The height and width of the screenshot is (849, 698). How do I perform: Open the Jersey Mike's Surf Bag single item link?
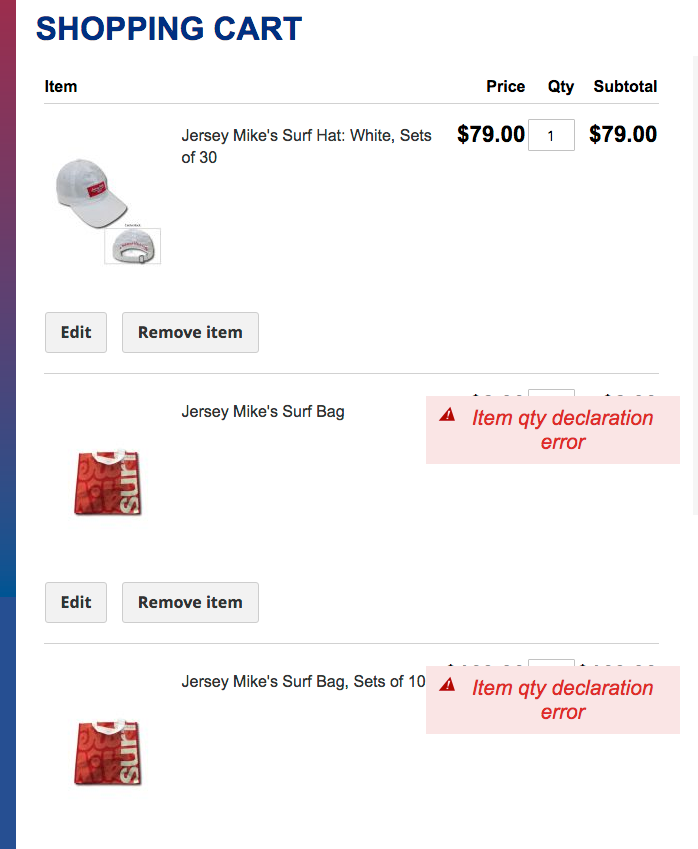(x=263, y=411)
